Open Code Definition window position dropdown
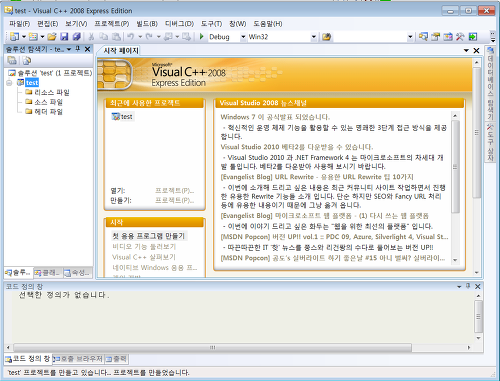The image size is (500, 381). click(x=459, y=286)
